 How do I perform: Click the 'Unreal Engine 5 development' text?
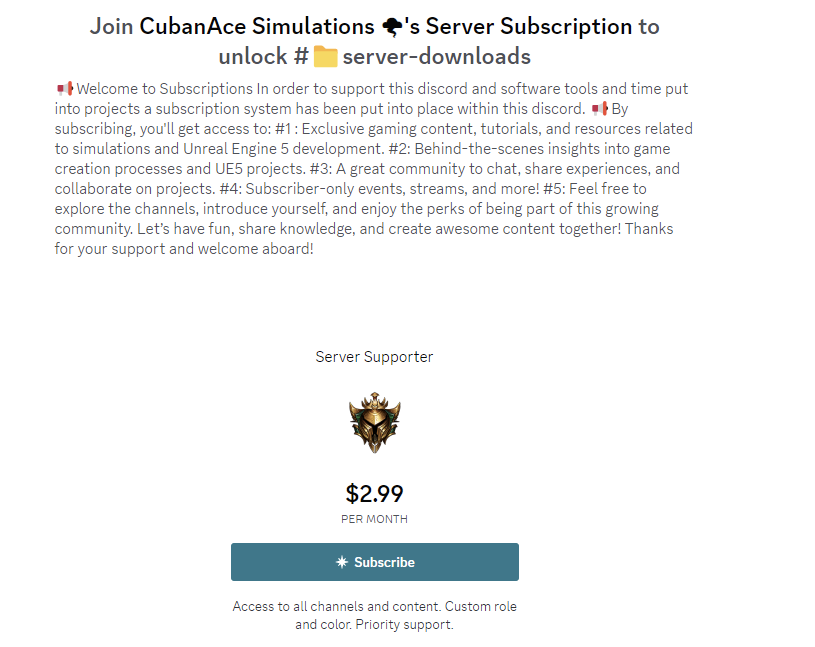coord(283,149)
